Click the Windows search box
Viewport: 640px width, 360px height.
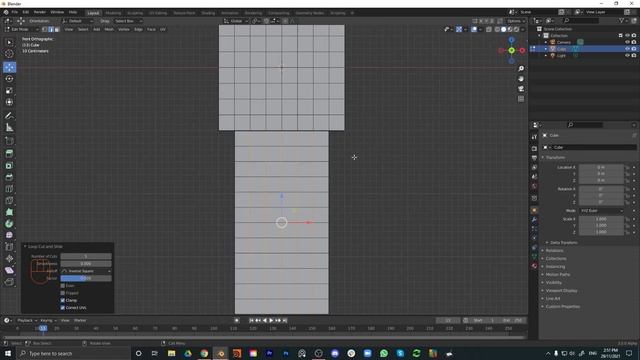pyautogui.click(x=73, y=353)
